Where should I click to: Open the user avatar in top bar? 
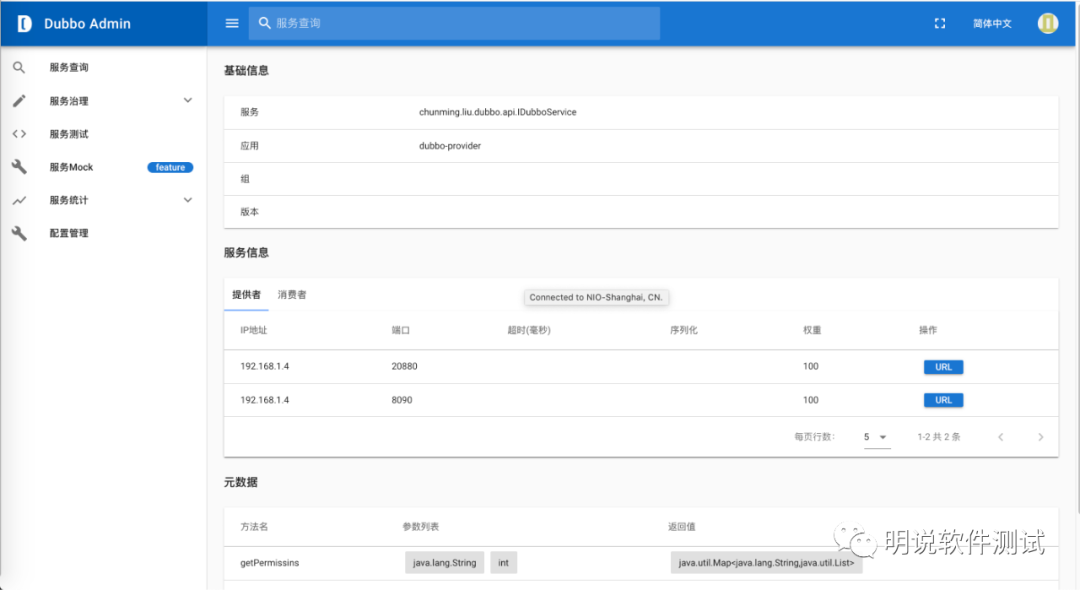point(1047,23)
